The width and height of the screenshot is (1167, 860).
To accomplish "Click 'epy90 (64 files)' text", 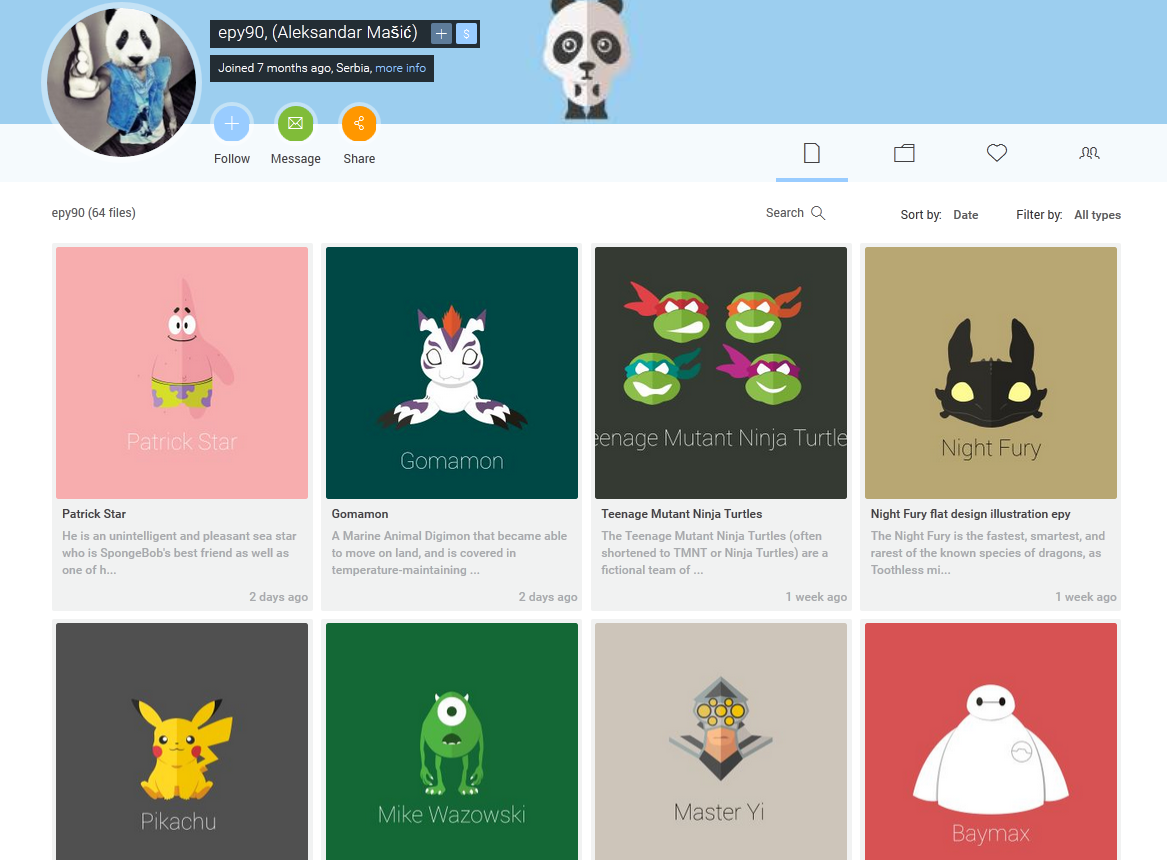I will [94, 213].
